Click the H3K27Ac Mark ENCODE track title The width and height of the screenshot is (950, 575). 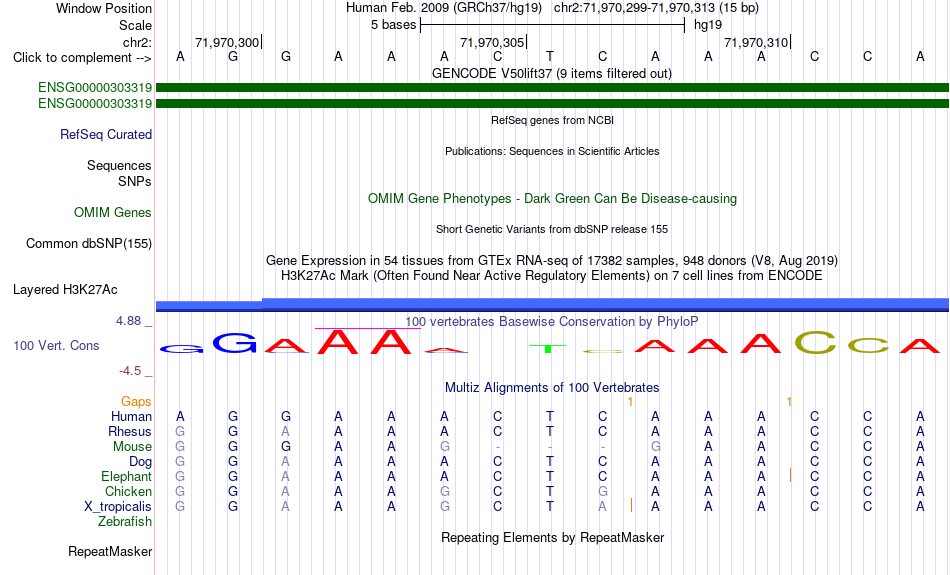pos(552,276)
